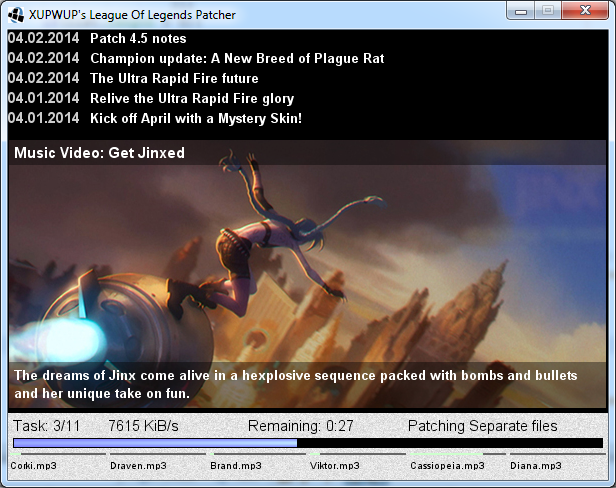Open The Ultra Rapid Fire future article
Screen dimensions: 616x488
point(174,78)
